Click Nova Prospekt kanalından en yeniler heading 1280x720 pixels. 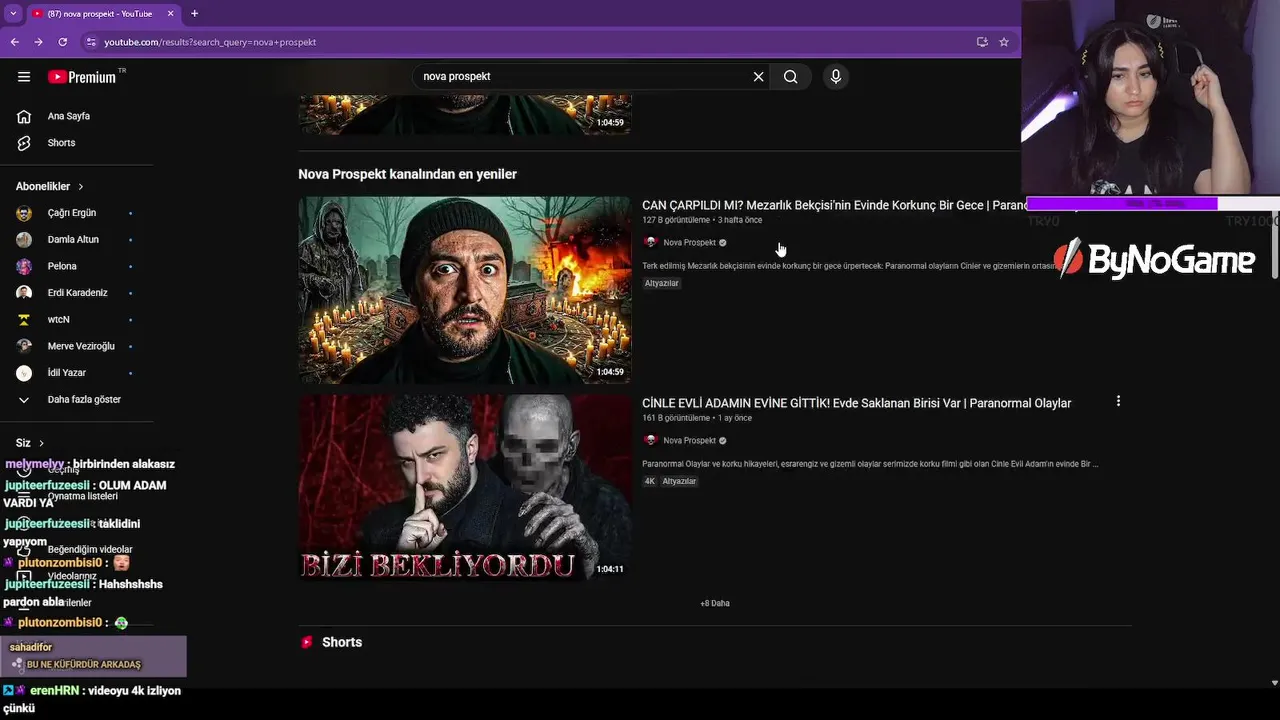click(407, 174)
